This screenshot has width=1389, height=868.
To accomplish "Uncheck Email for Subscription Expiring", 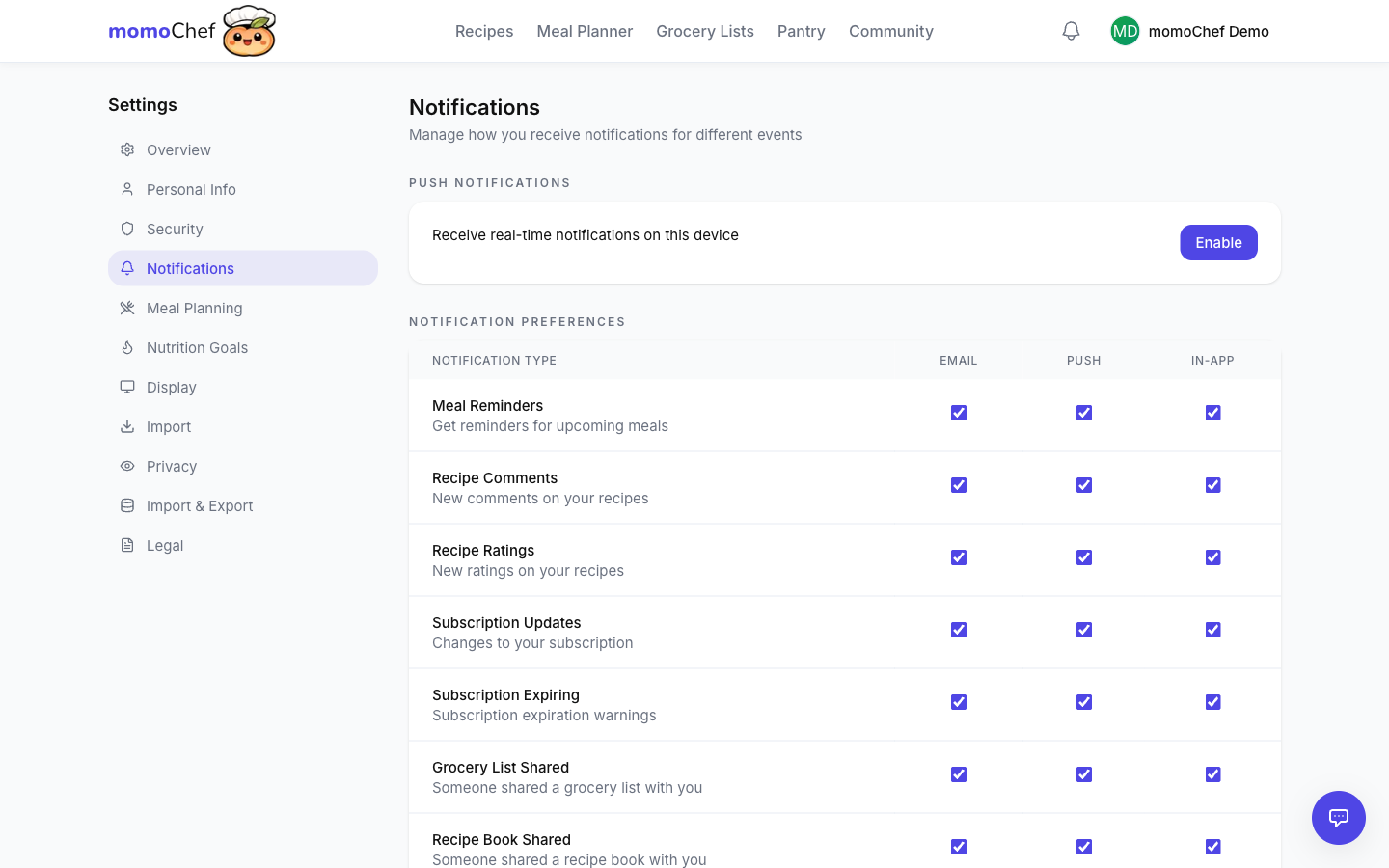I will [959, 702].
